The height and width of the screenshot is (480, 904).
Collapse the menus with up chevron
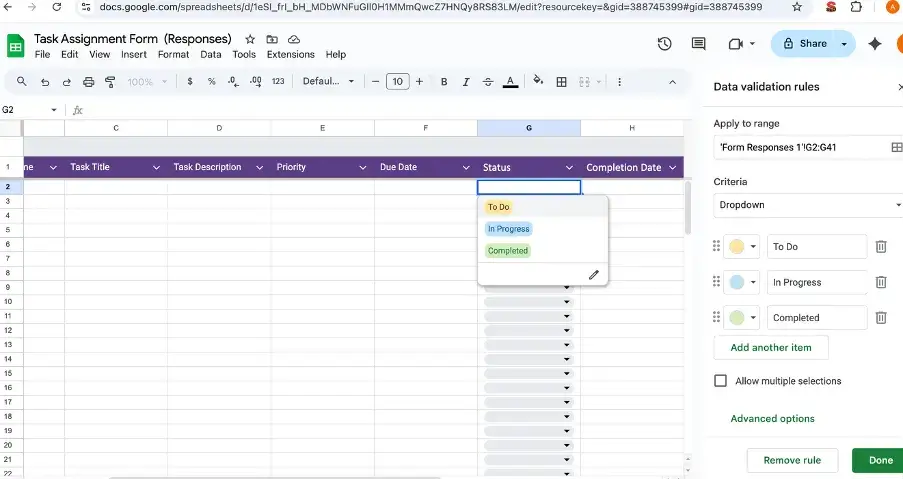[x=672, y=82]
